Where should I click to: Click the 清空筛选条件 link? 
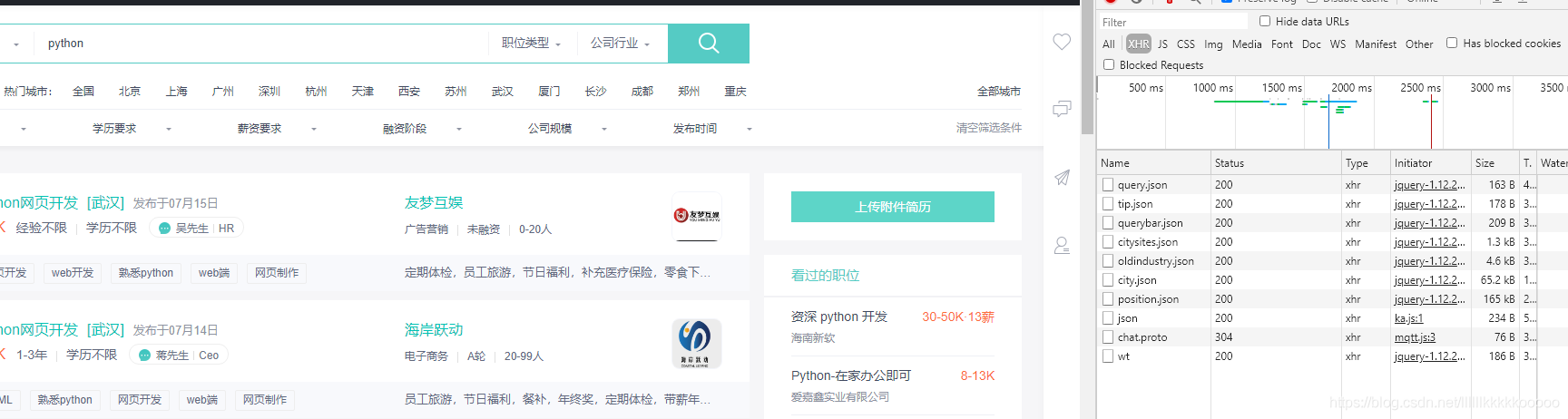click(x=988, y=128)
